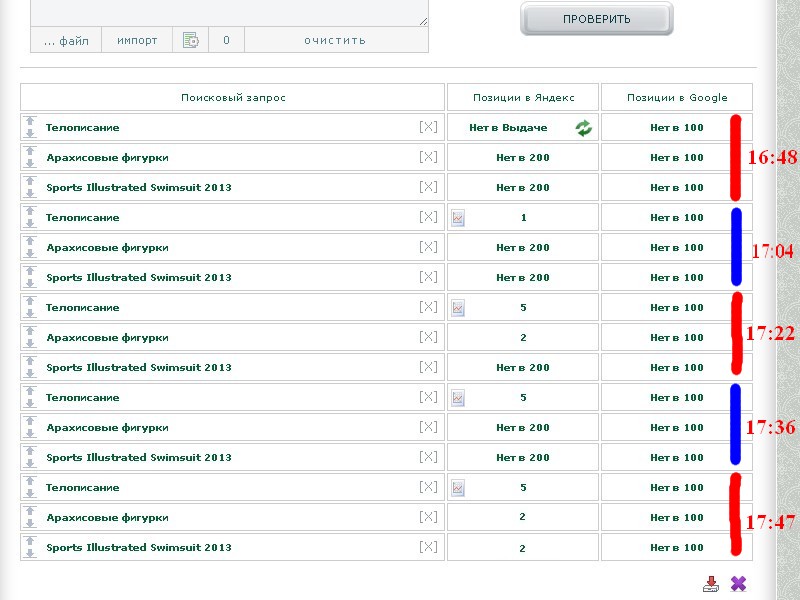This screenshot has width=800, height=600.
Task: Move the fifth Телописание row up
Action: coord(30,481)
